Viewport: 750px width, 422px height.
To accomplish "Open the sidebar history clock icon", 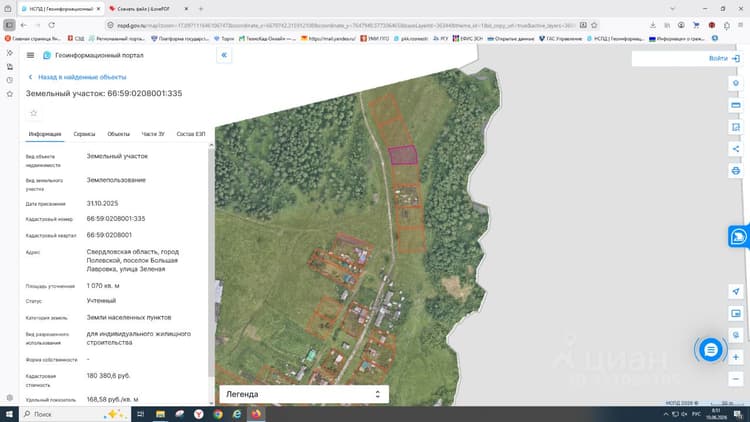I will tap(10, 80).
